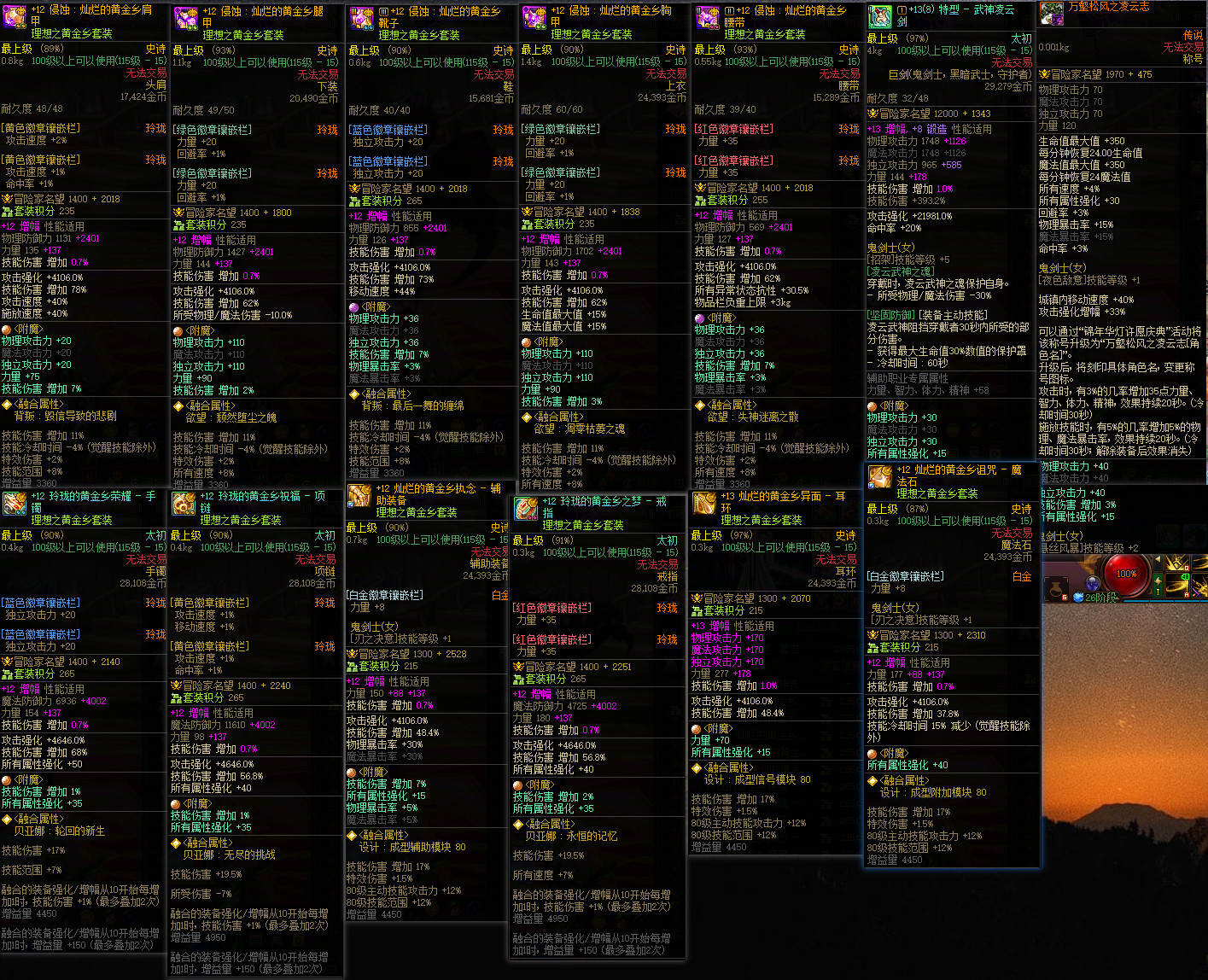Click the fame emblem icon beside 冒险家名望 12000 + 1343
Image resolution: width=1208 pixels, height=980 pixels.
click(x=872, y=114)
